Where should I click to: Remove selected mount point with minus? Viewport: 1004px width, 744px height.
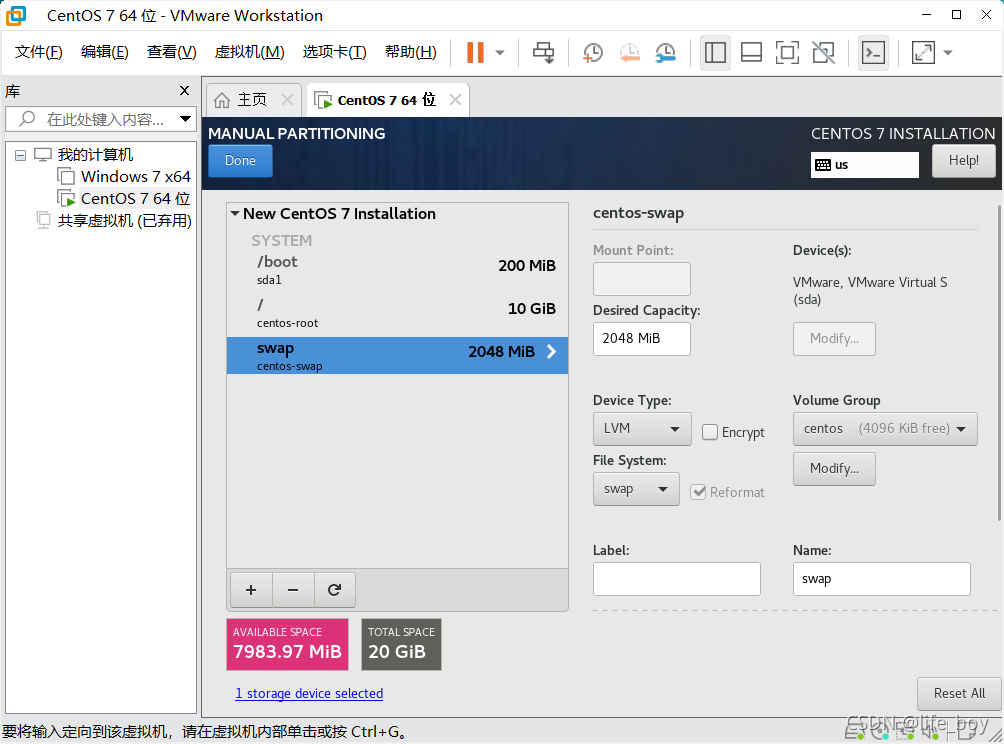[293, 590]
